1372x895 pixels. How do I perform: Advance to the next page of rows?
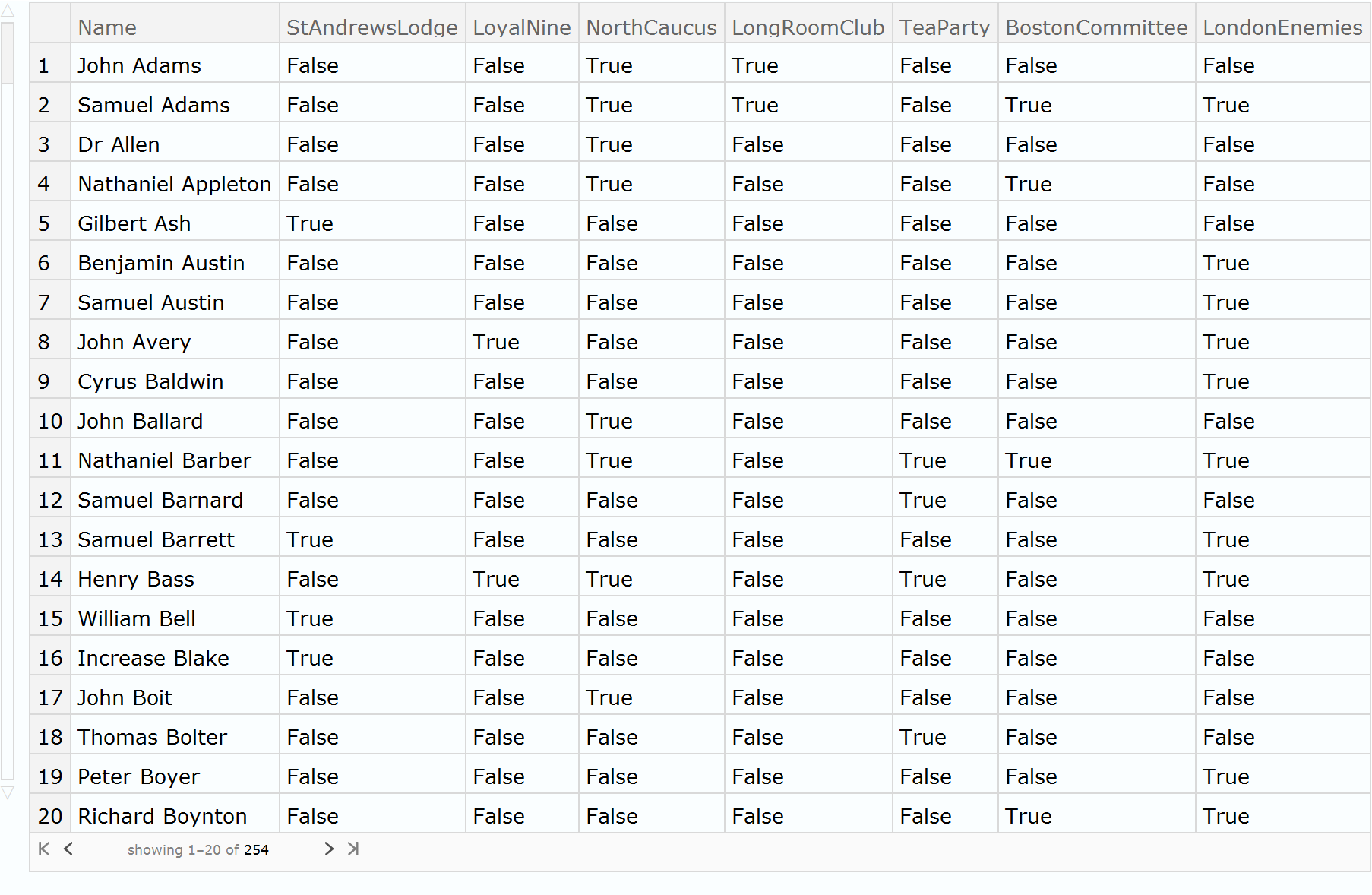[329, 849]
